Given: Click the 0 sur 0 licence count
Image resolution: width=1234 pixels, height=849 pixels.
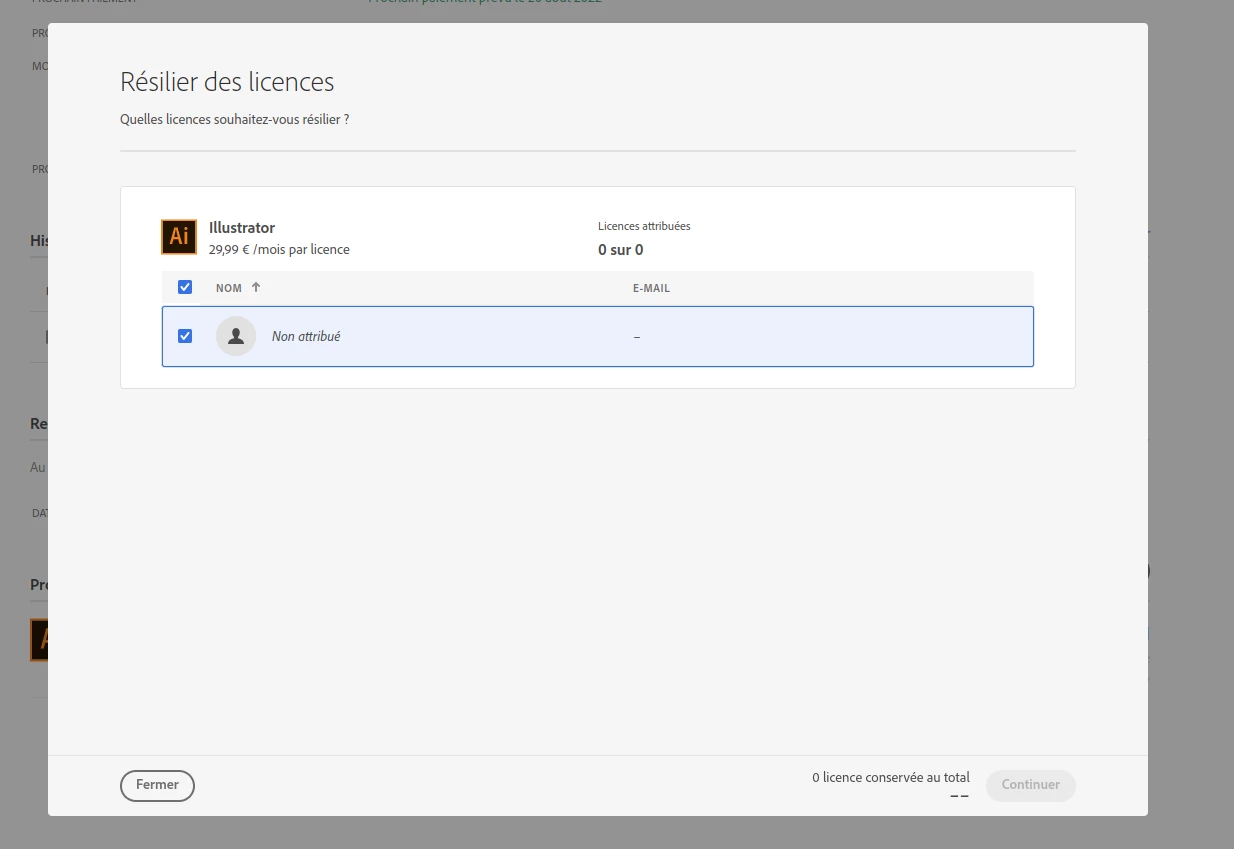Looking at the screenshot, I should tap(621, 250).
